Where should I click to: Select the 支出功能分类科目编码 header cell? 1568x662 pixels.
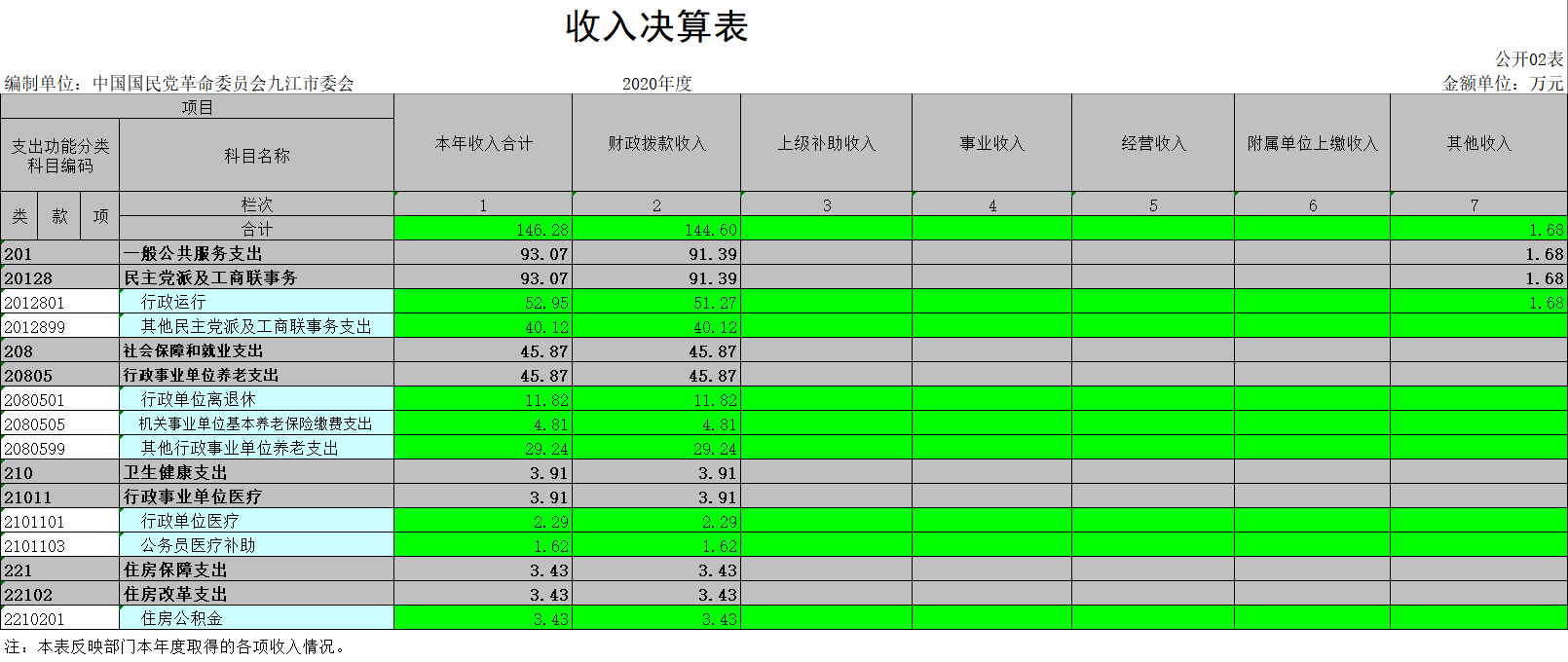[60, 156]
